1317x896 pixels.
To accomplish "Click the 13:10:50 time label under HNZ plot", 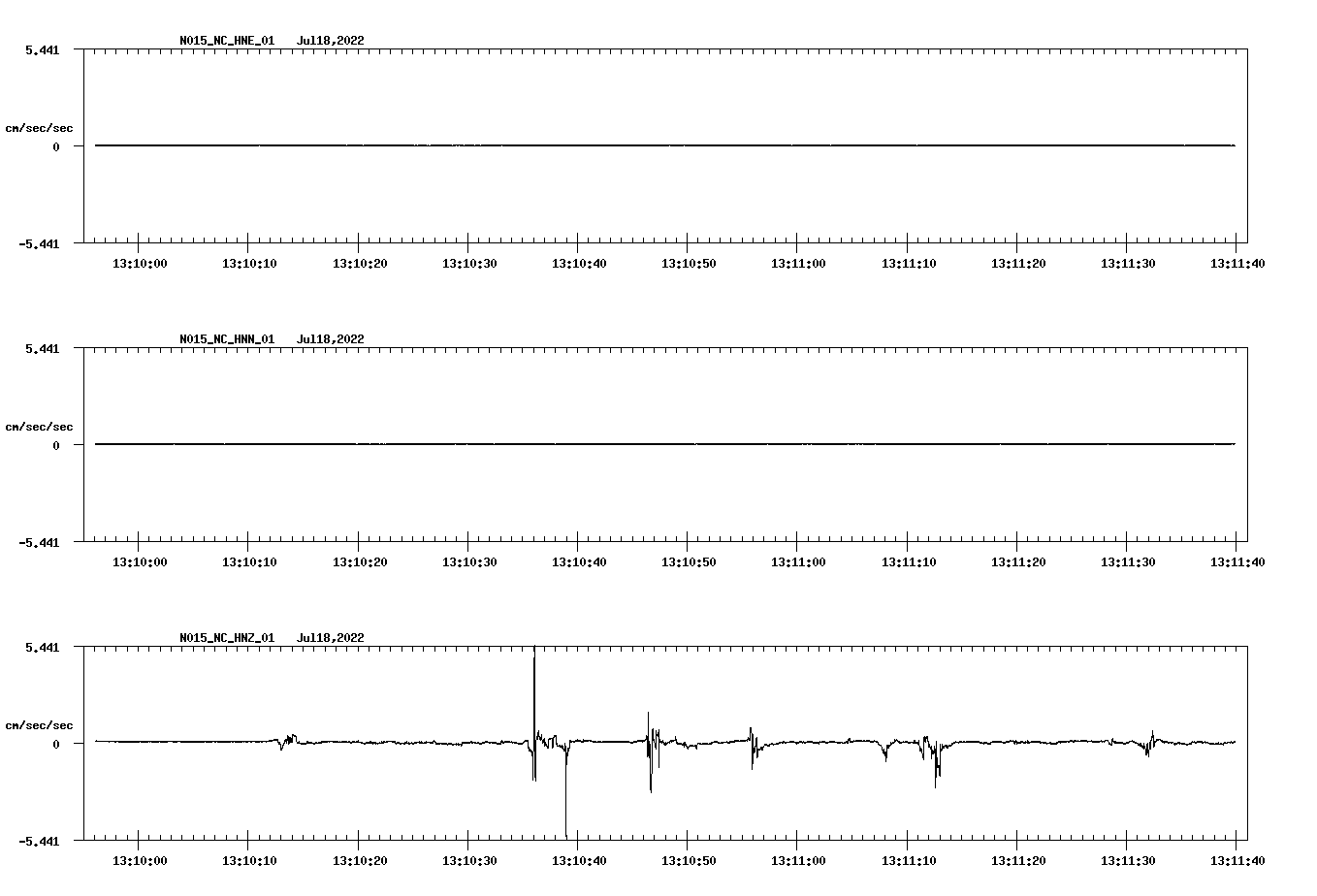I will (689, 860).
